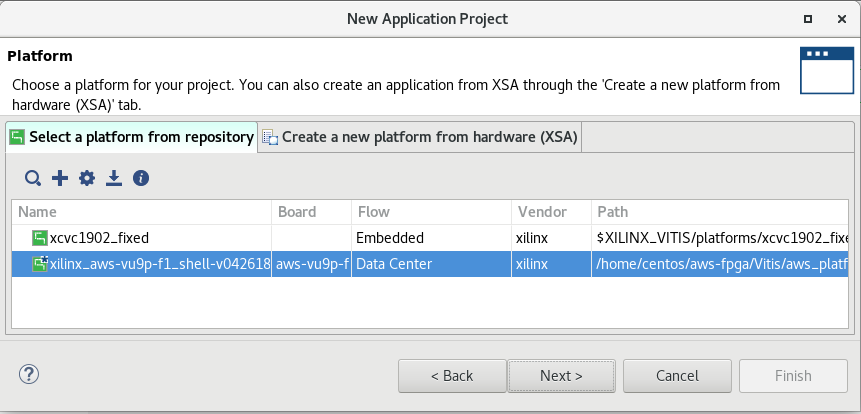The width and height of the screenshot is (861, 414).
Task: Select the xcvc1902_fixed platform row
Action: click(x=430, y=238)
